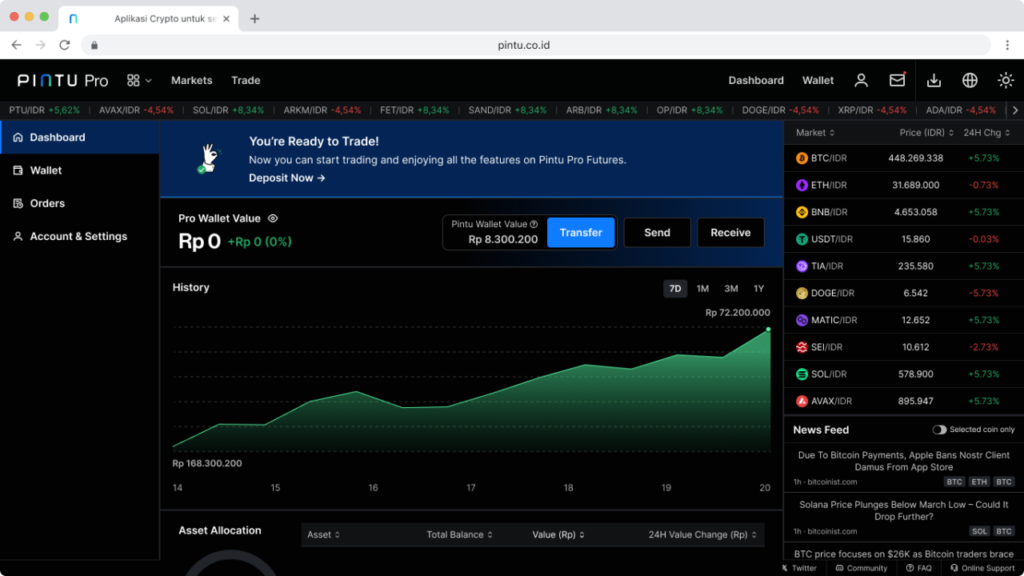This screenshot has height=576, width=1024.
Task: Open FAQ link in footer
Action: [918, 568]
